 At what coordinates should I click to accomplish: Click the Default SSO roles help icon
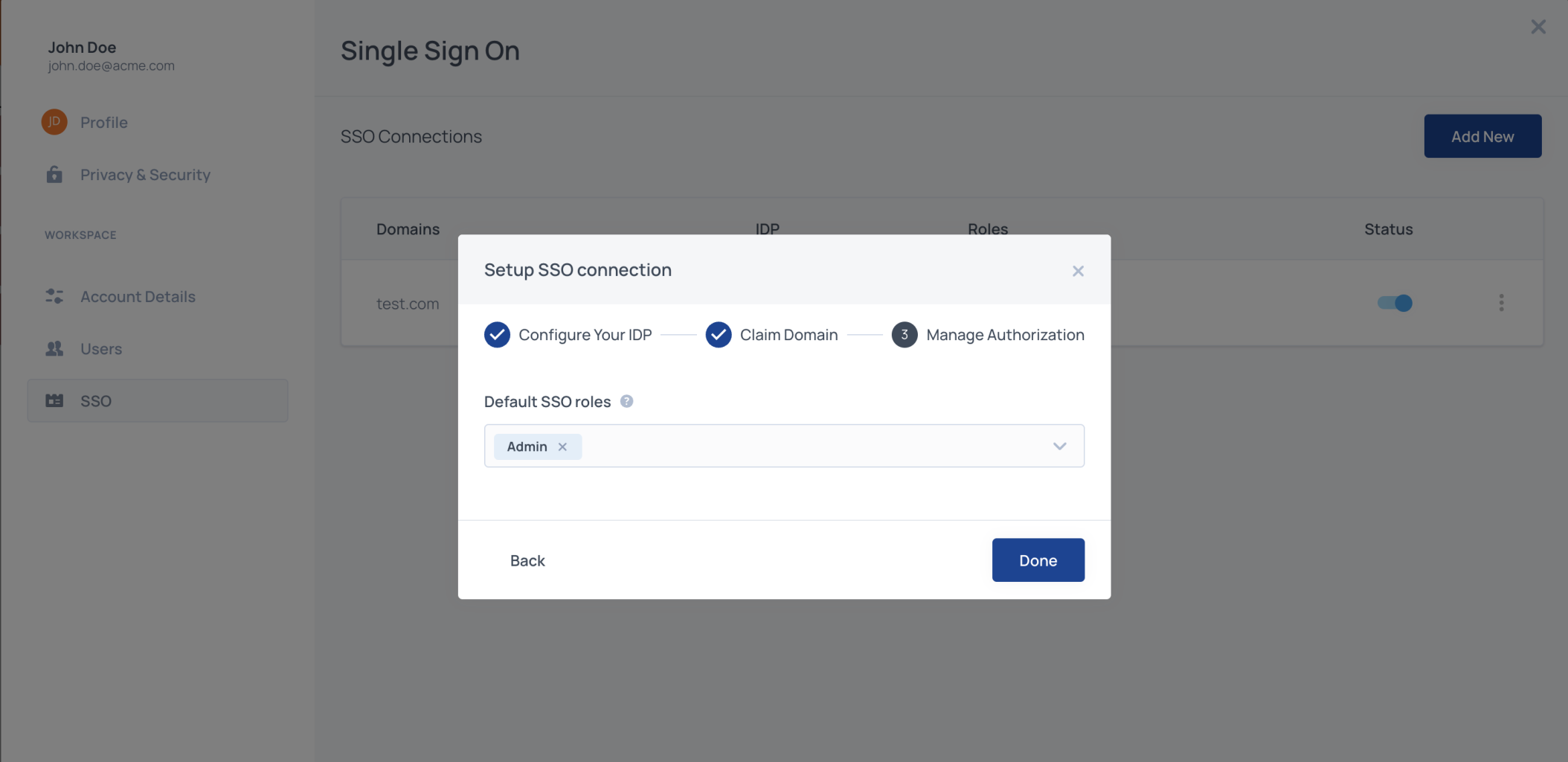[x=627, y=401]
